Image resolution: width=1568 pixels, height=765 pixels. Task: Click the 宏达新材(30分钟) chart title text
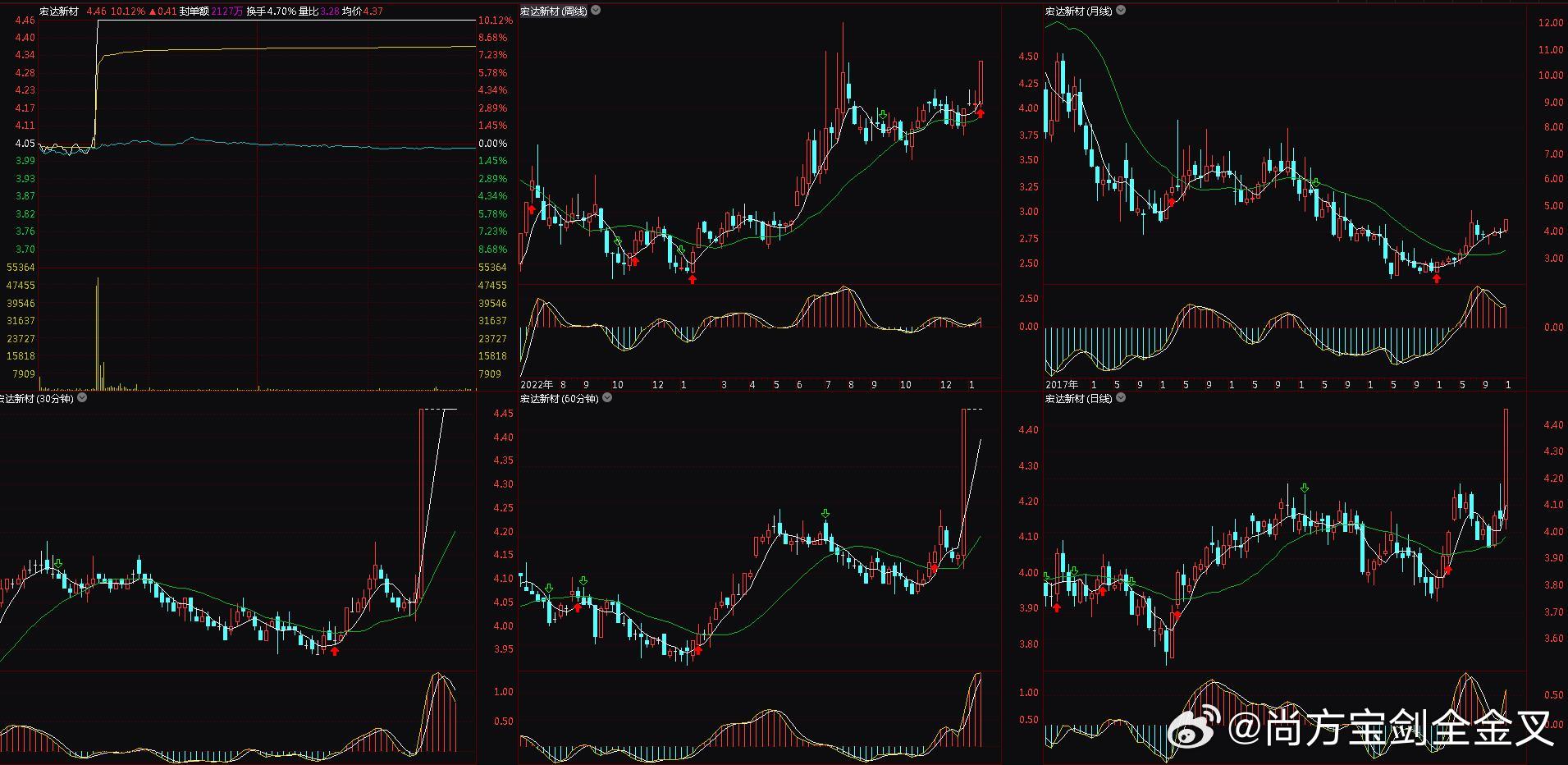(37, 398)
